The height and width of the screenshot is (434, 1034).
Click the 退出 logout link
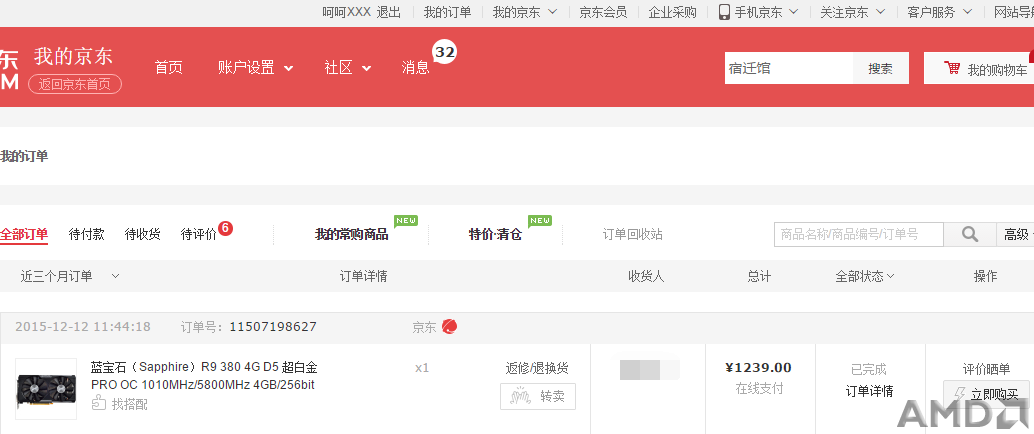[x=388, y=12]
